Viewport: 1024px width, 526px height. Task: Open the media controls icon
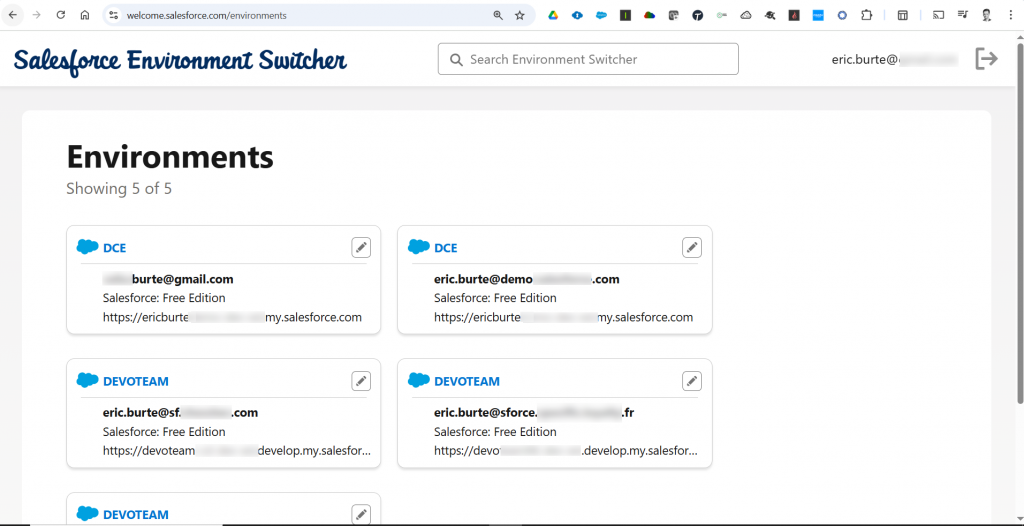coord(963,15)
